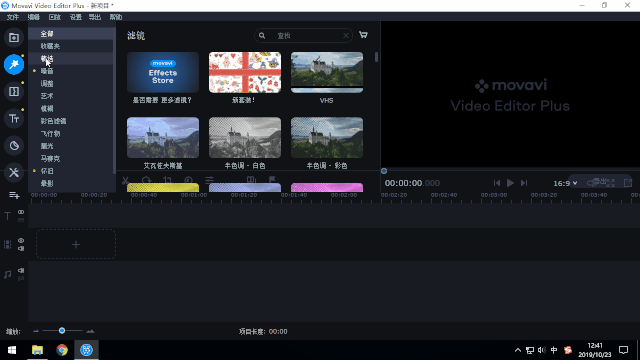Open Windows Start menu
The width and height of the screenshot is (640, 360).
point(12,350)
